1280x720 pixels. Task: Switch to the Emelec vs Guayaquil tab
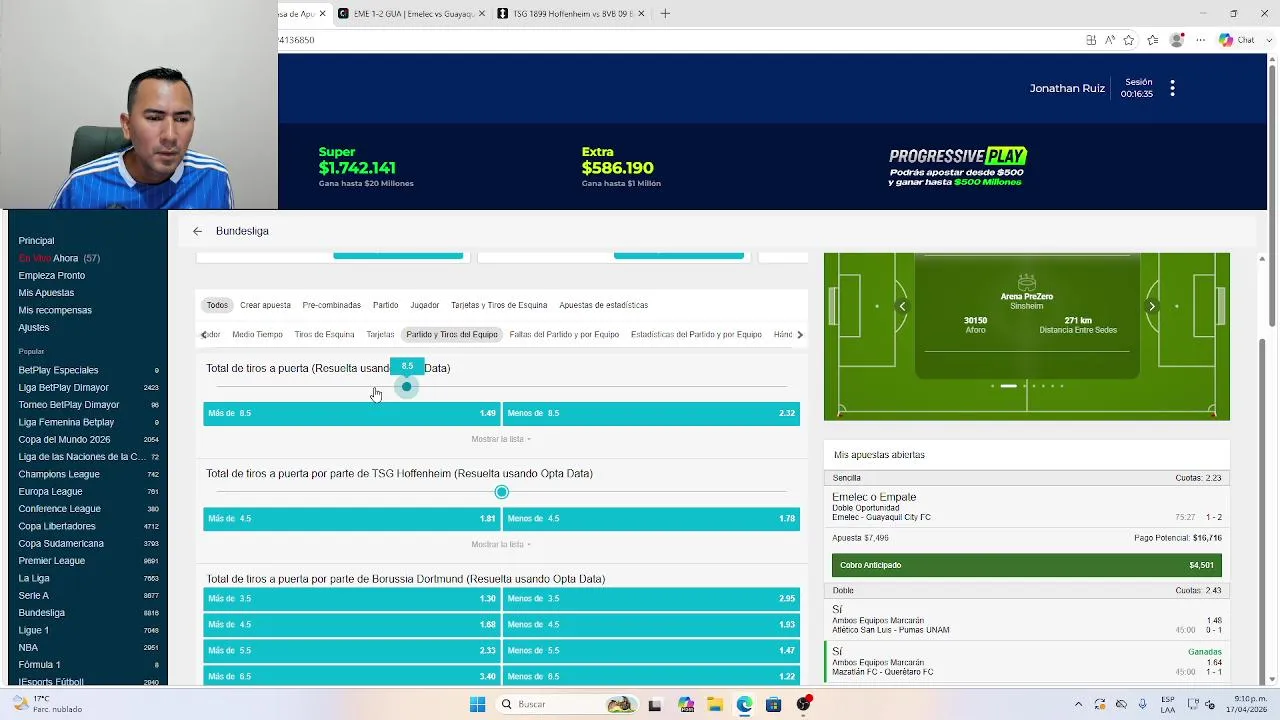412,14
